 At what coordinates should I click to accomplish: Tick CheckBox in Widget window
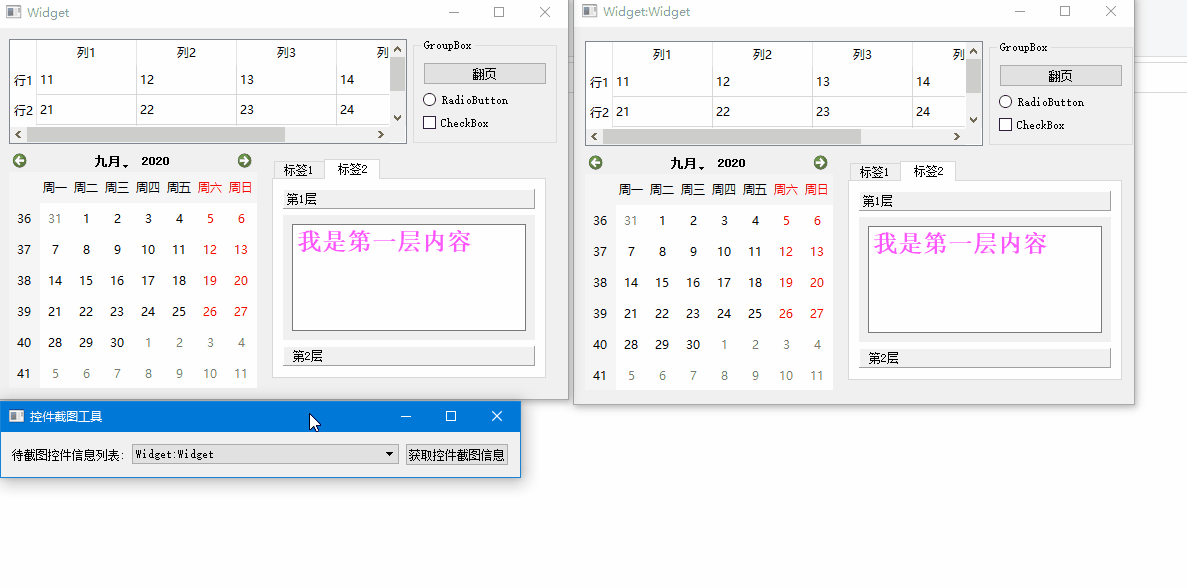456,123
